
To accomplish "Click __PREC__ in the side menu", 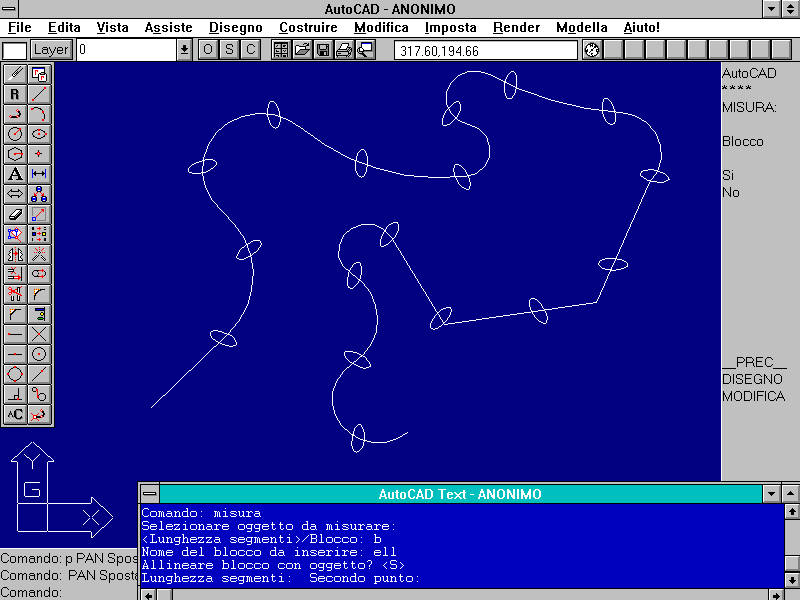I will 755,362.
